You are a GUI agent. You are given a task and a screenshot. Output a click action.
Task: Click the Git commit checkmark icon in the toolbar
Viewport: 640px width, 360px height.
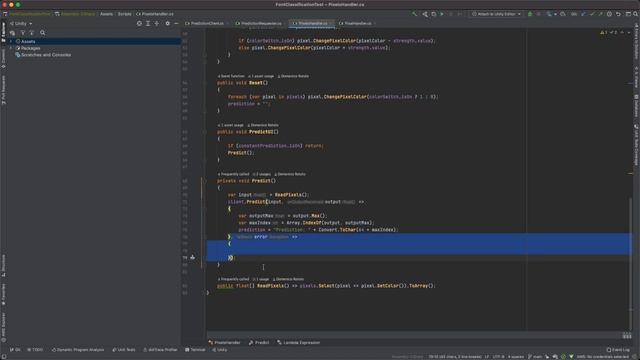point(592,14)
